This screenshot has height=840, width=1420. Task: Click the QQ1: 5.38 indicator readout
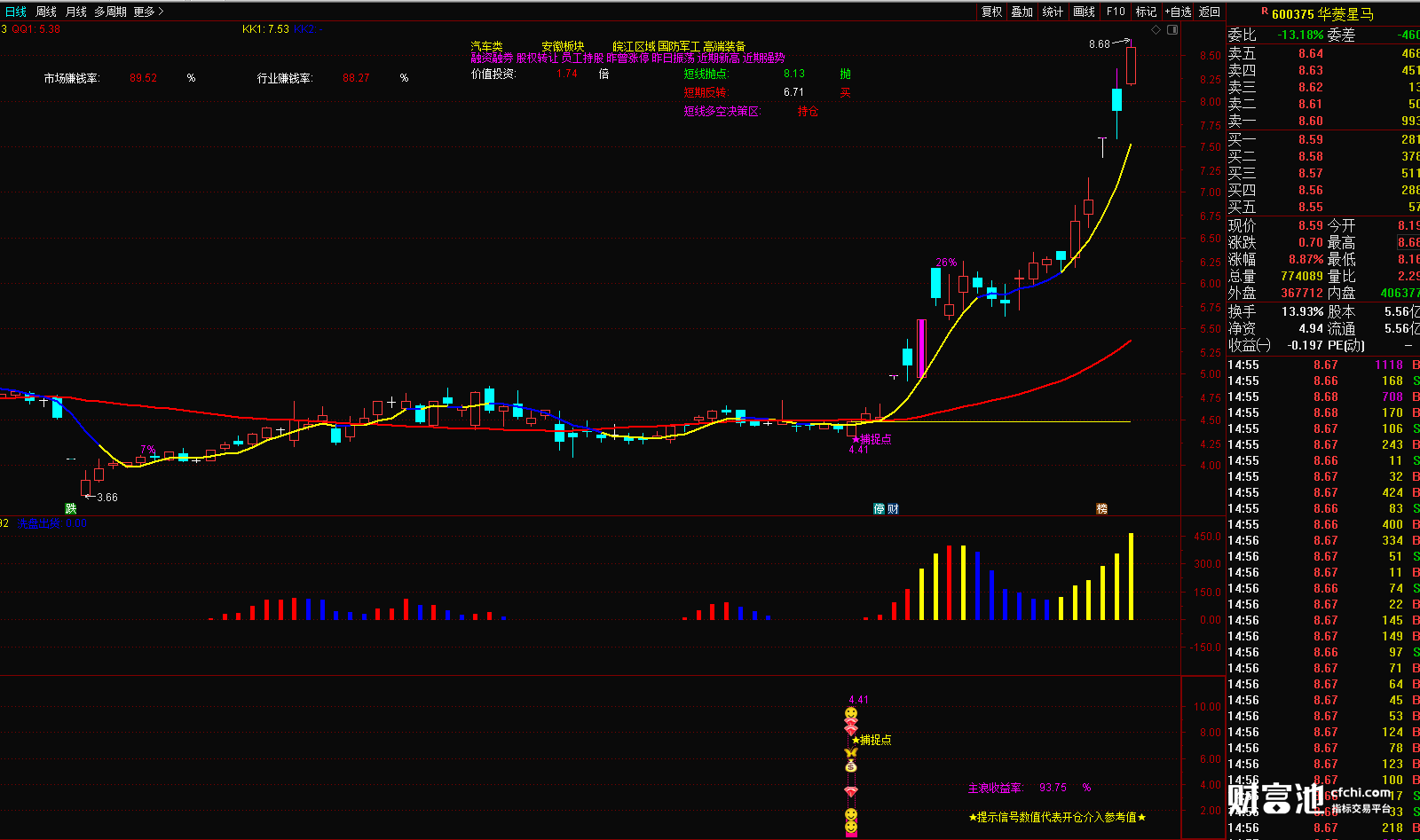pyautogui.click(x=36, y=29)
